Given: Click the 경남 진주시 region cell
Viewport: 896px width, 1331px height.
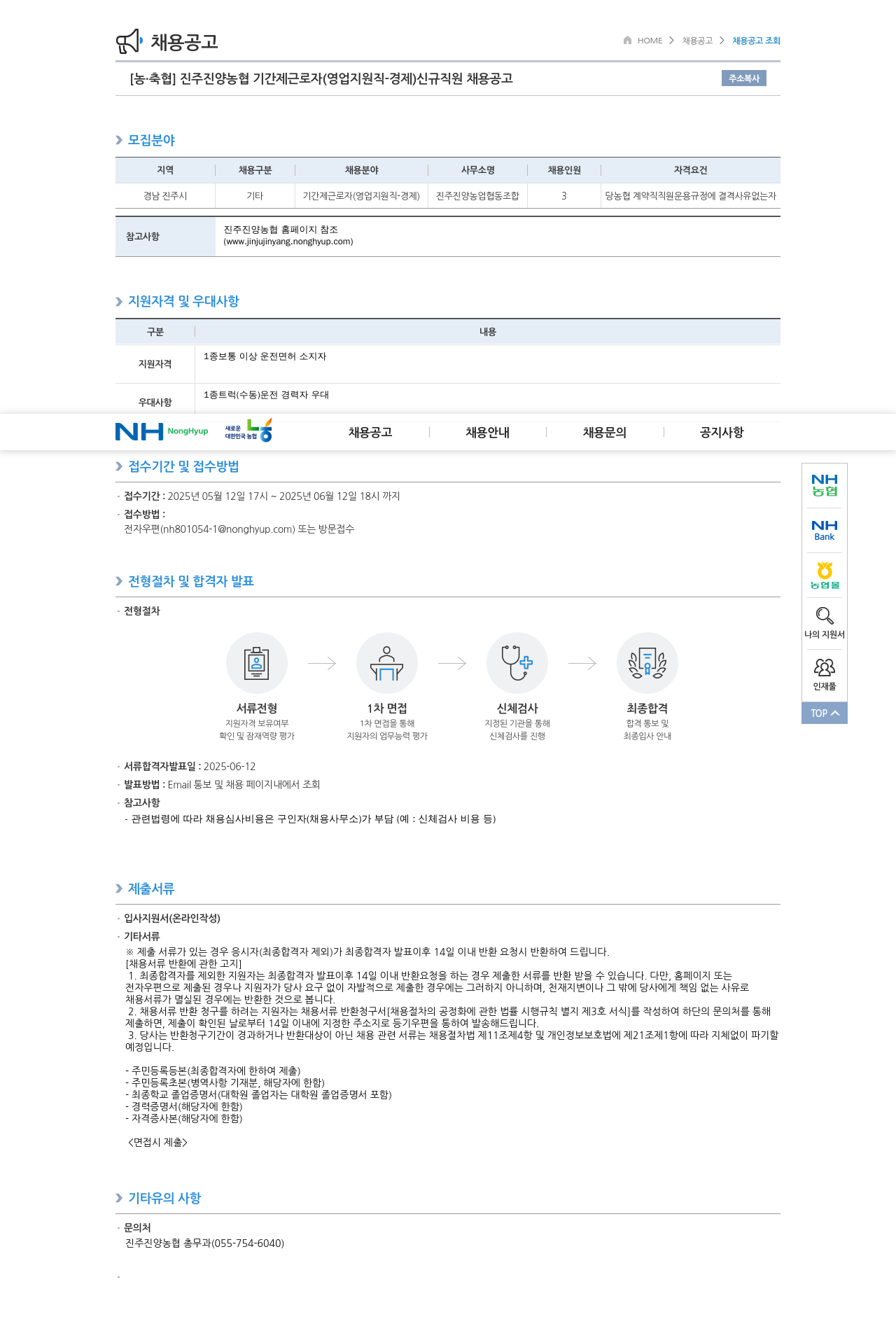Looking at the screenshot, I should [x=165, y=196].
